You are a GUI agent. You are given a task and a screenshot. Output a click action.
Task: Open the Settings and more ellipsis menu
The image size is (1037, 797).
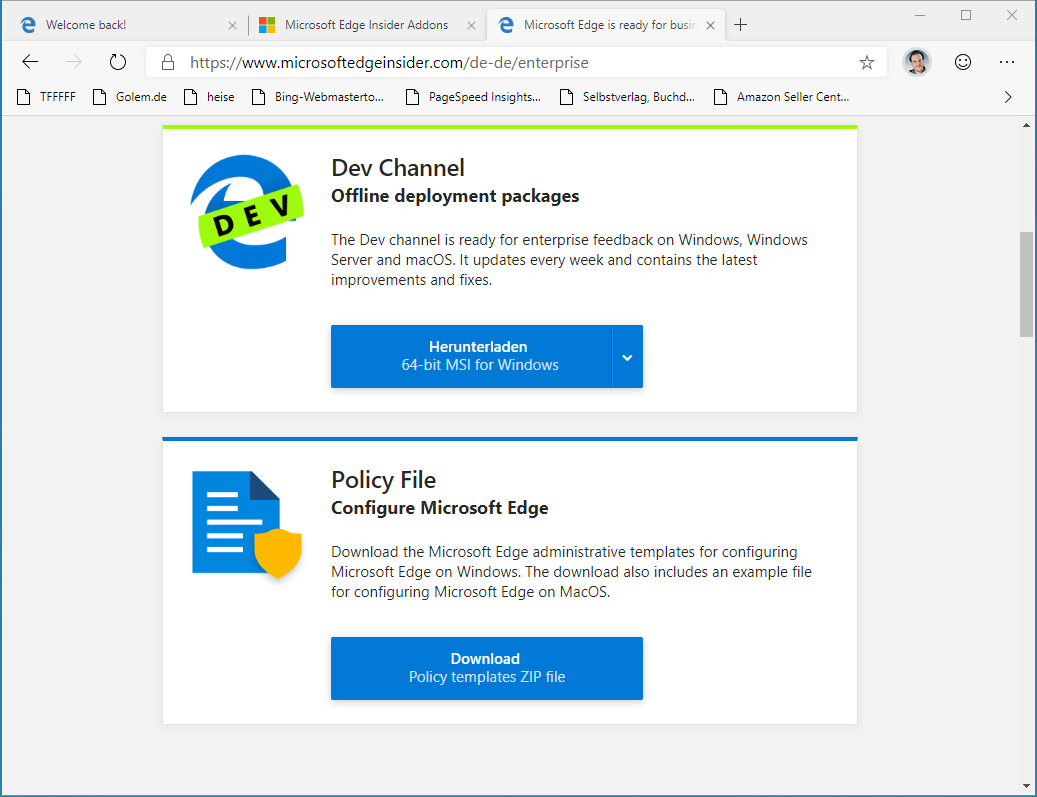point(1007,62)
